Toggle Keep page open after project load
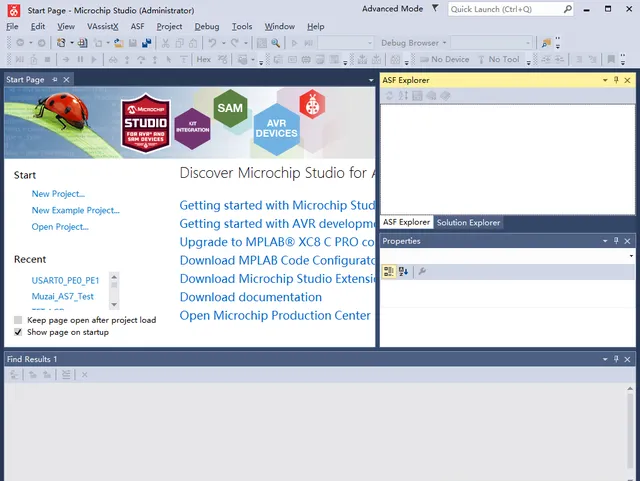The image size is (640, 481). tap(18, 320)
